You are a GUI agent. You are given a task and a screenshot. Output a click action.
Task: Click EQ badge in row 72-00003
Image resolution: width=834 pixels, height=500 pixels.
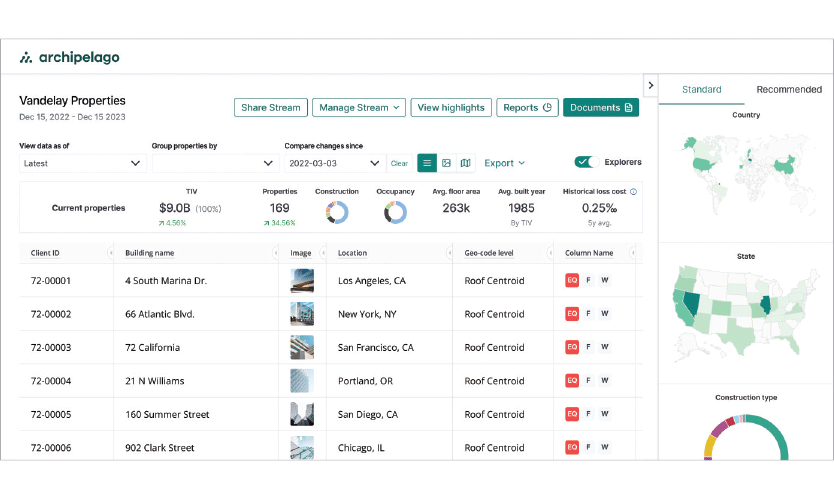[x=572, y=347]
